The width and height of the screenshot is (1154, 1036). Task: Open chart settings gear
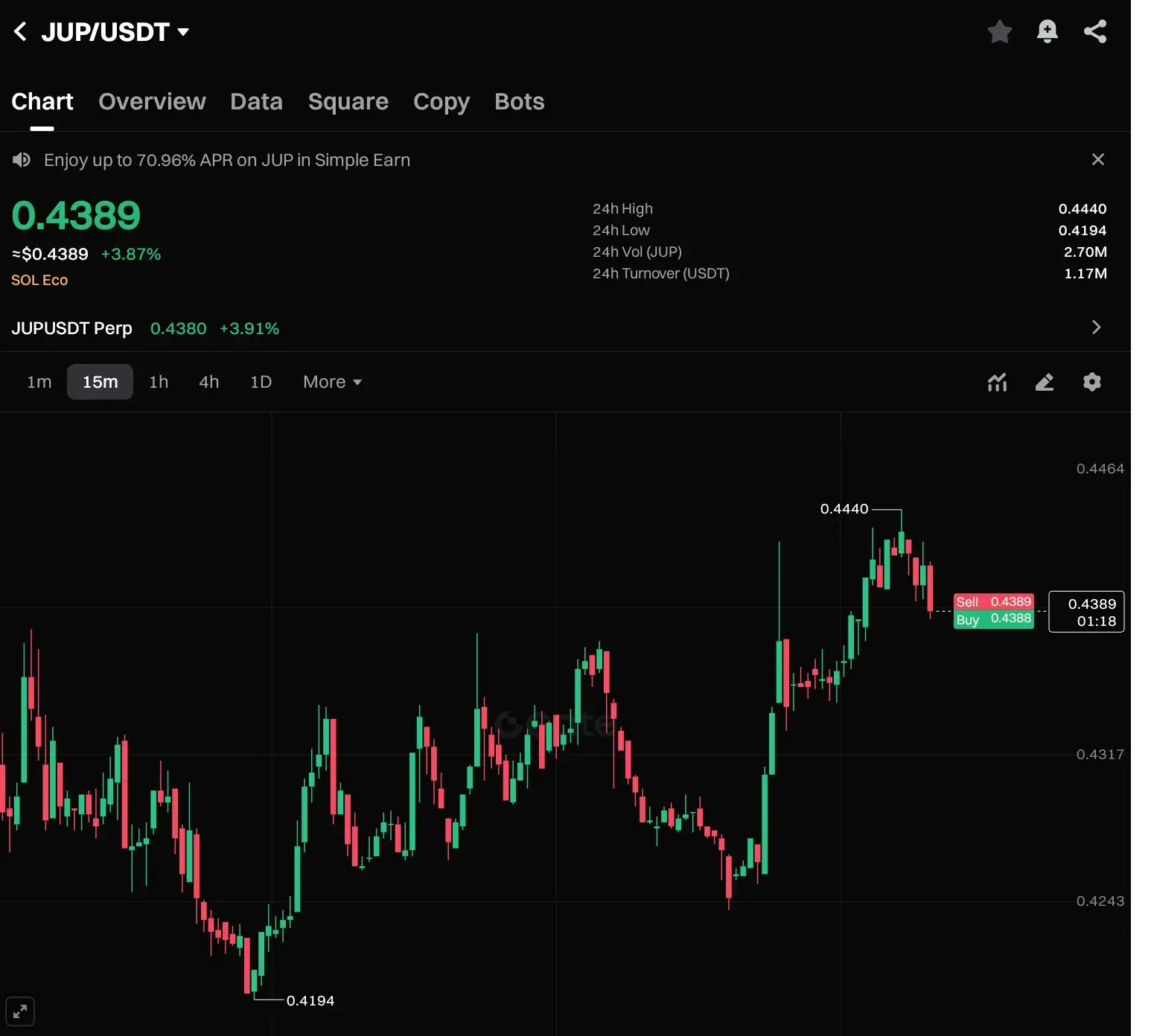coord(1092,382)
